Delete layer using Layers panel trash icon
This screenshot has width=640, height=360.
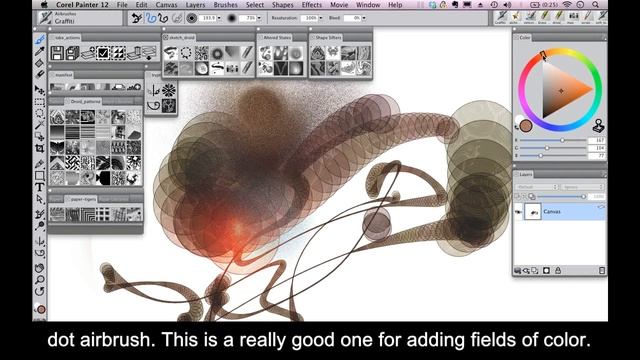tap(602, 271)
